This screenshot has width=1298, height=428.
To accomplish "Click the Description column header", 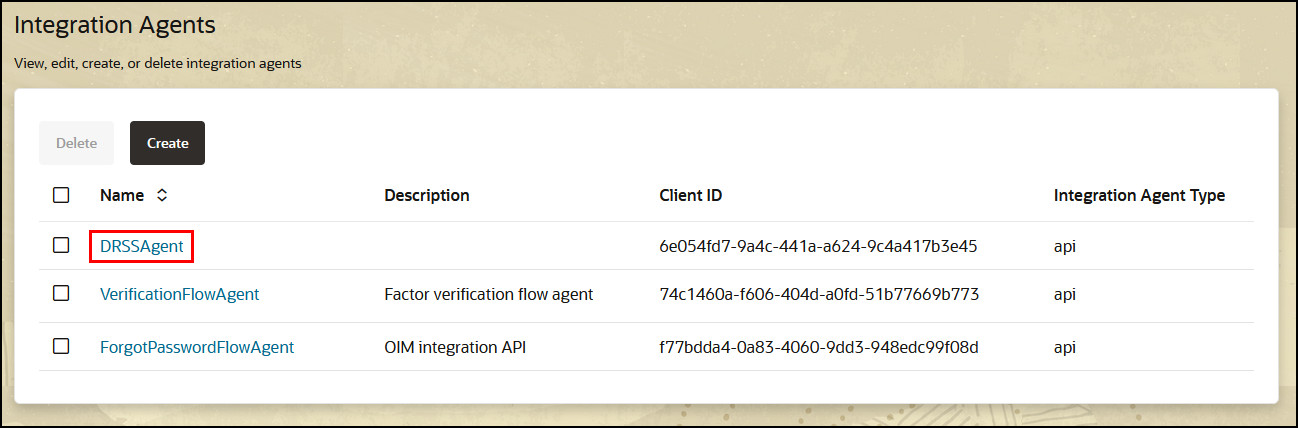I will click(x=427, y=196).
